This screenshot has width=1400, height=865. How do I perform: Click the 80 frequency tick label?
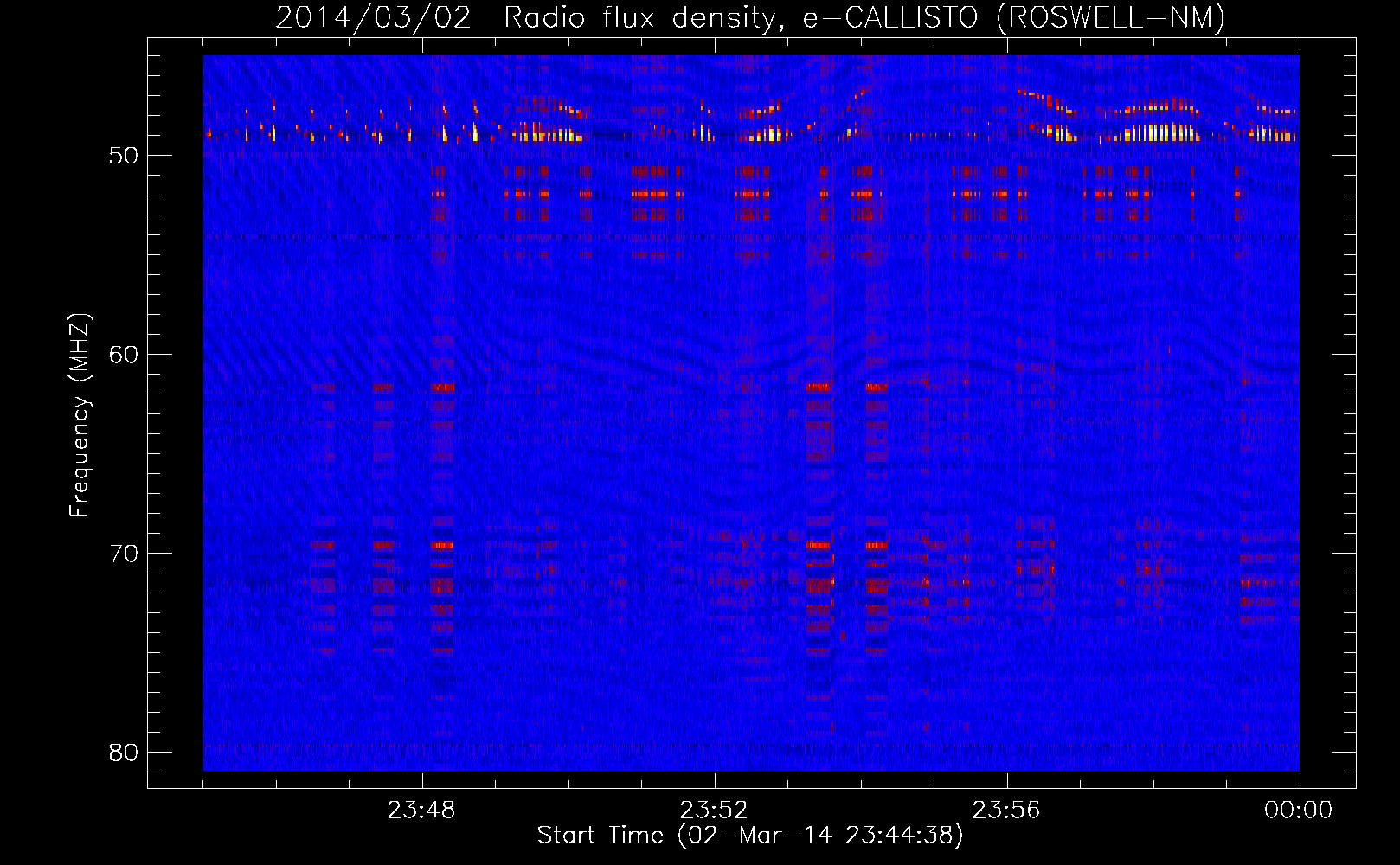(x=124, y=753)
